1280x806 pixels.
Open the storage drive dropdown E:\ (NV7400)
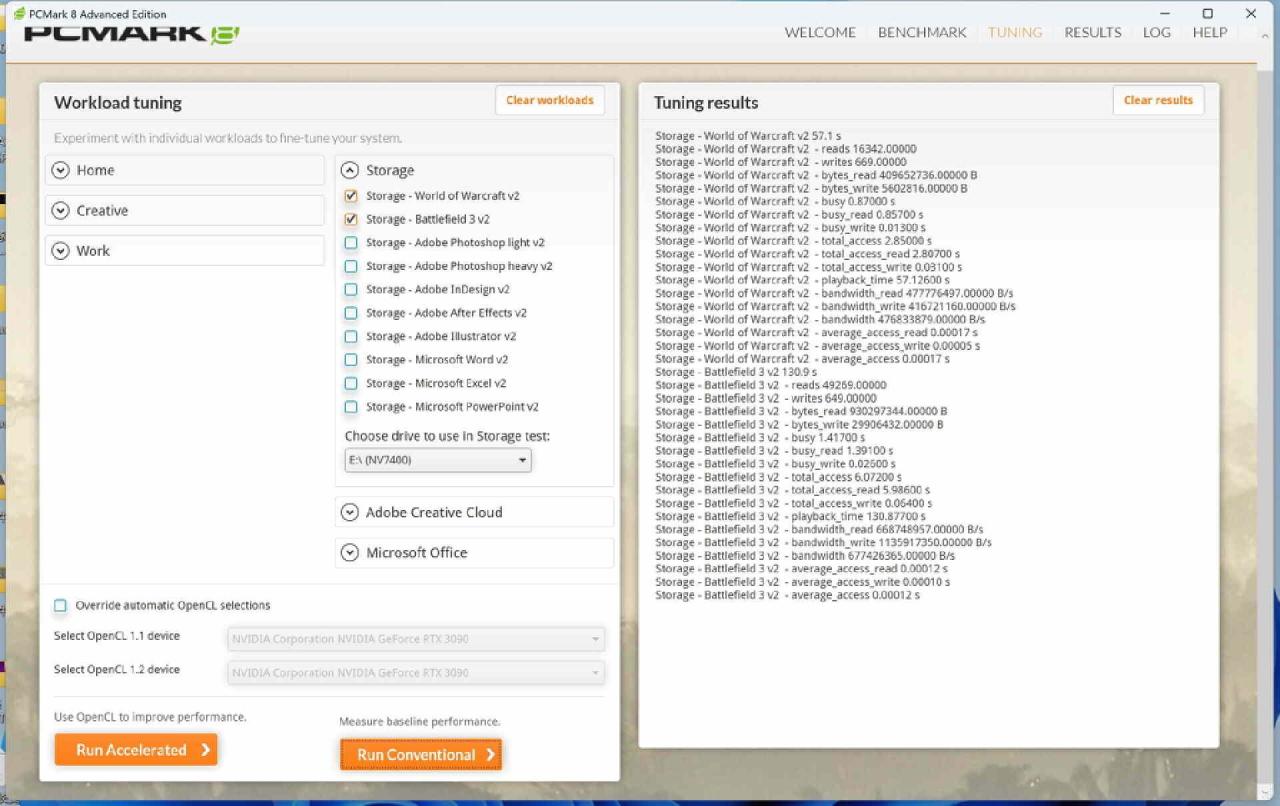point(437,460)
